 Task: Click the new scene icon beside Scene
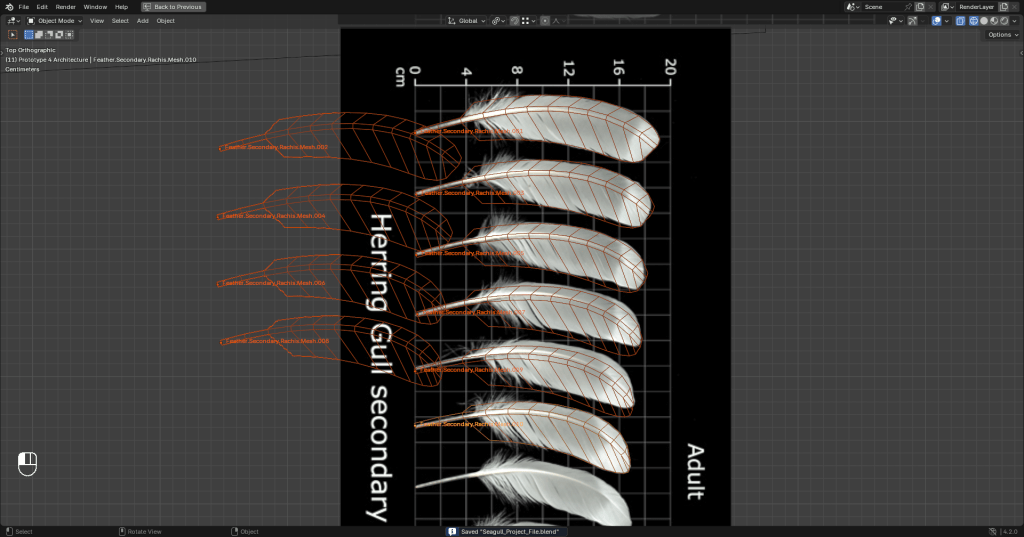920,7
